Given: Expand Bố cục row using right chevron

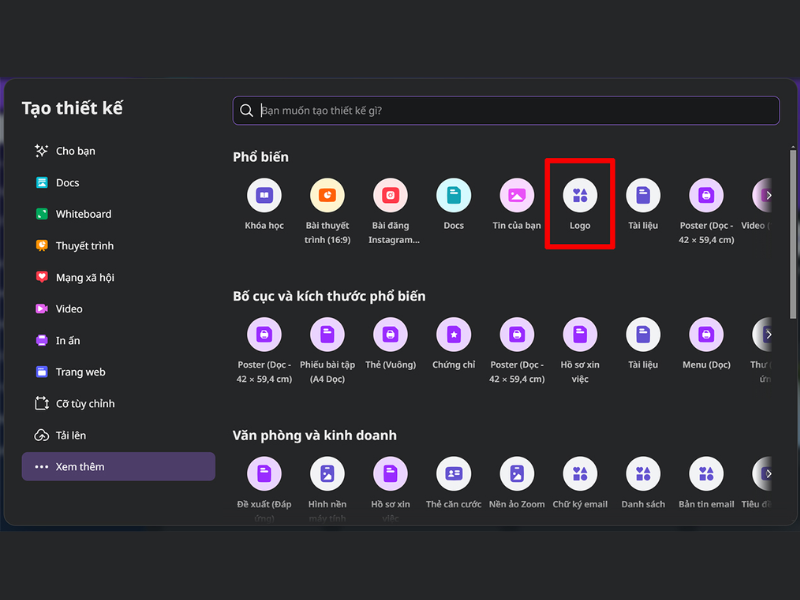Looking at the screenshot, I should coord(767,334).
